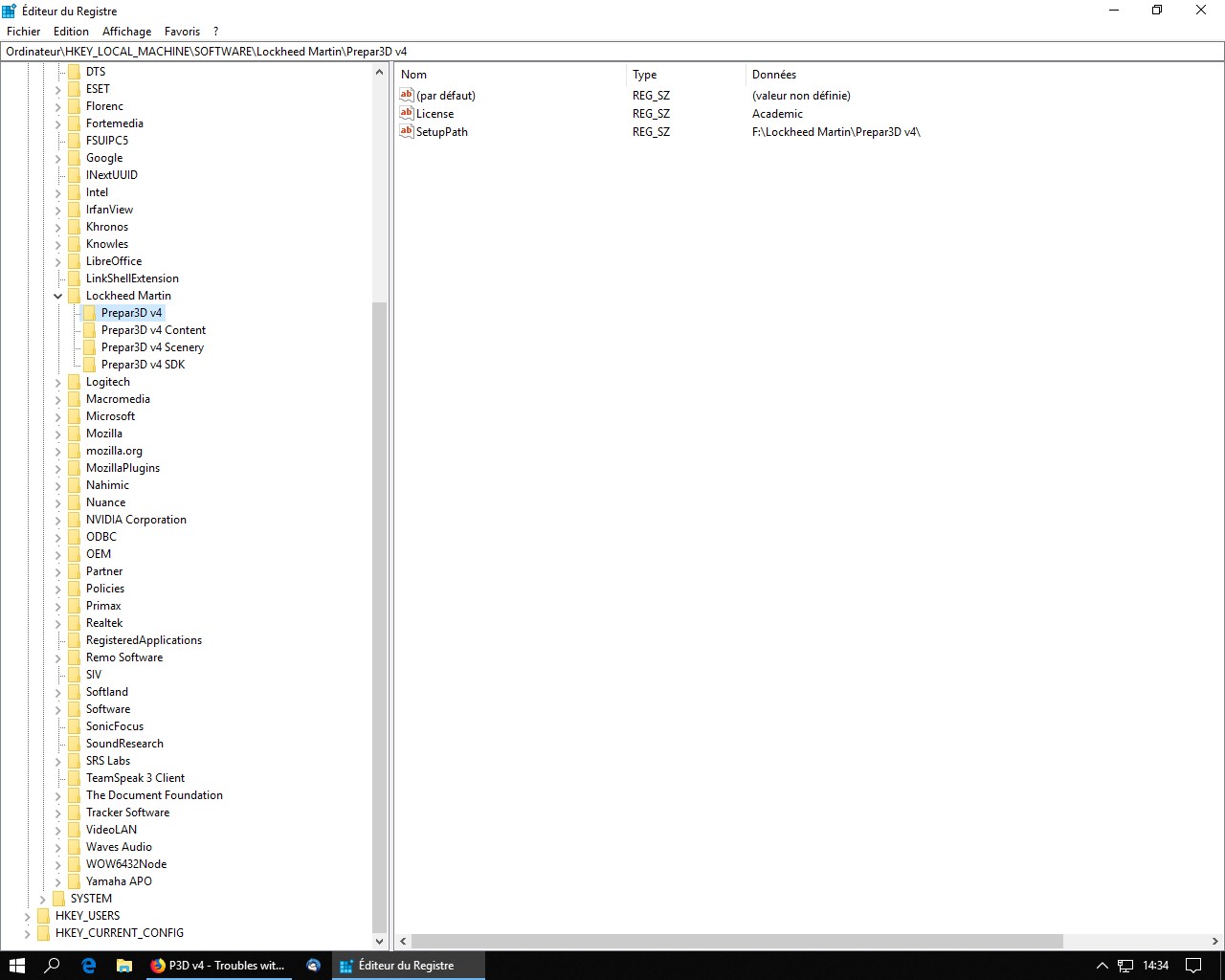Image resolution: width=1225 pixels, height=980 pixels.
Task: Click the (par défaut) value icon
Action: (x=407, y=96)
